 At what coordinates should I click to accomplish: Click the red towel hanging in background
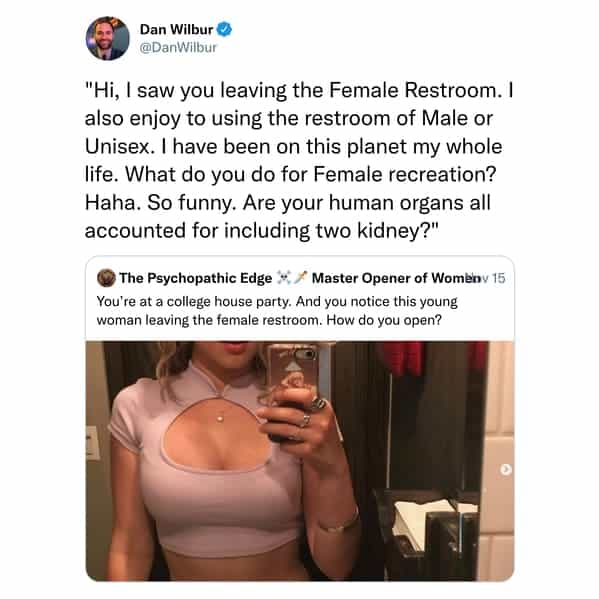(x=401, y=358)
